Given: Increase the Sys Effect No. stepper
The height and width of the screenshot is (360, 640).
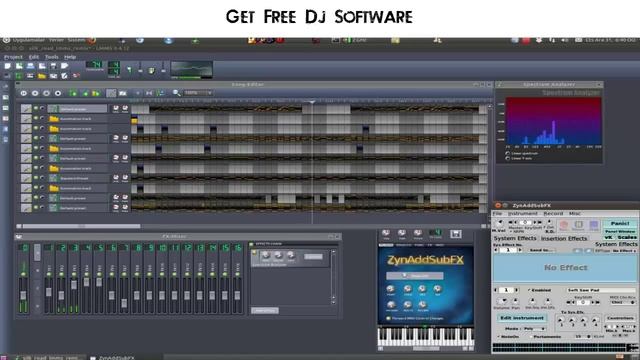Looking at the screenshot, I should (x=520, y=250).
